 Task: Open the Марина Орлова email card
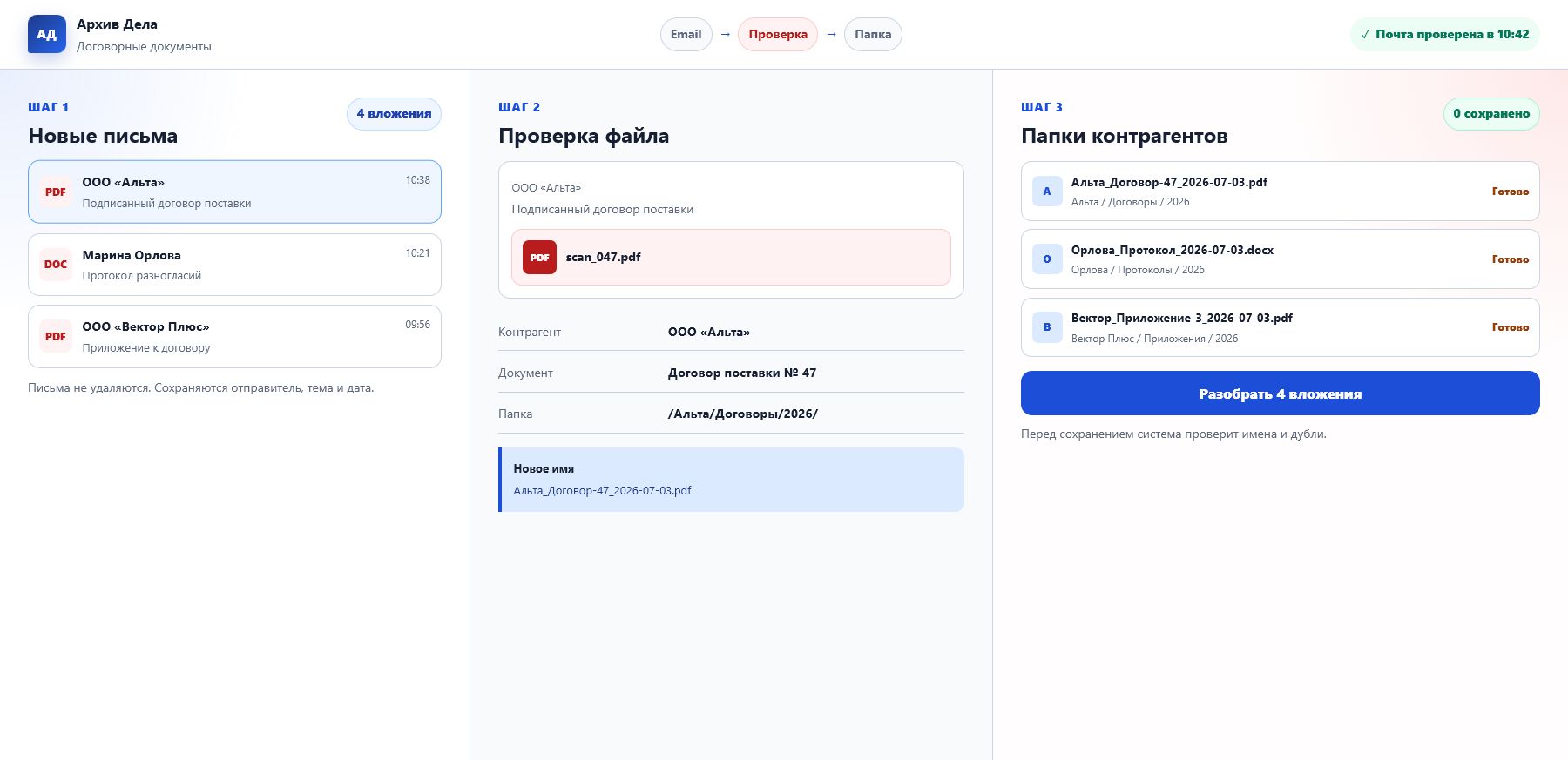pyautogui.click(x=234, y=265)
